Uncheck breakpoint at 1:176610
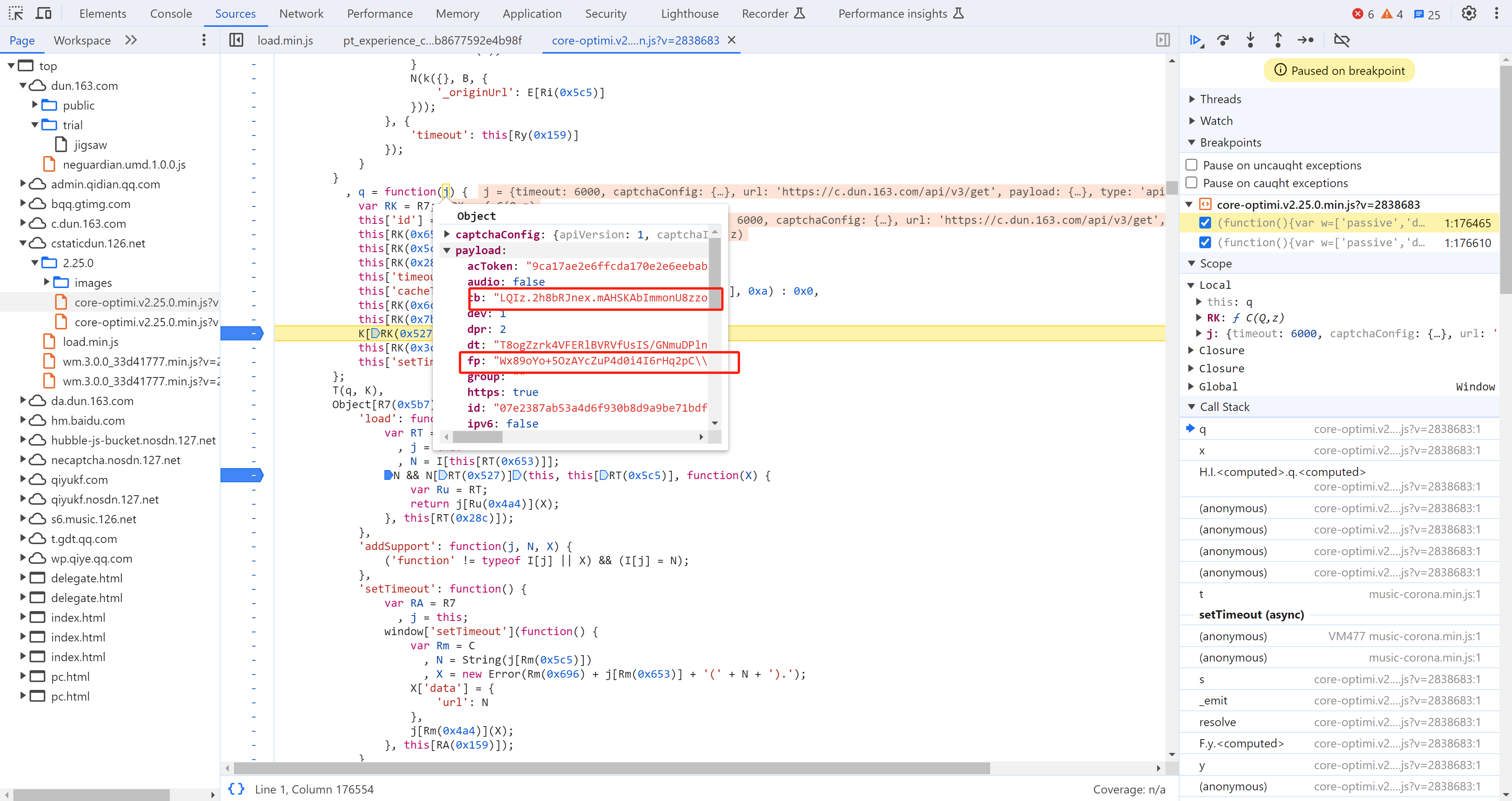The height and width of the screenshot is (801, 1512). [1205, 243]
